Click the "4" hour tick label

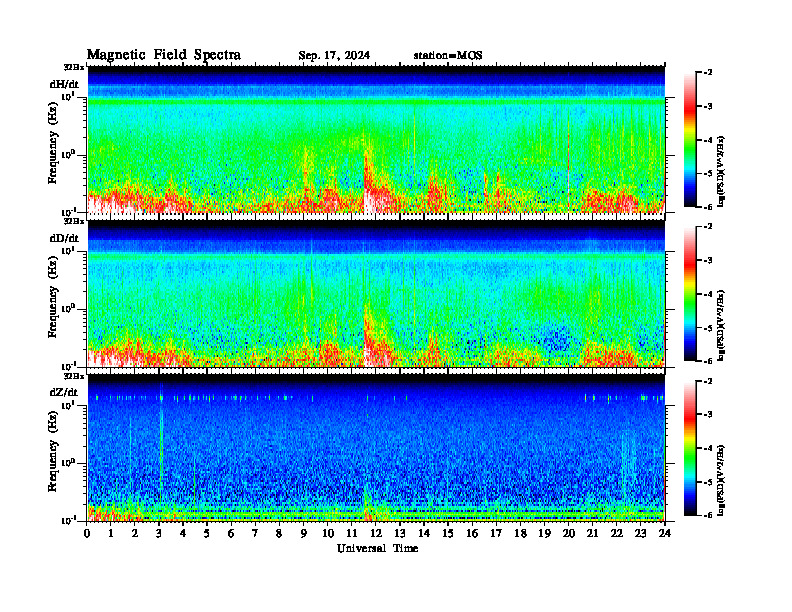pos(183,534)
